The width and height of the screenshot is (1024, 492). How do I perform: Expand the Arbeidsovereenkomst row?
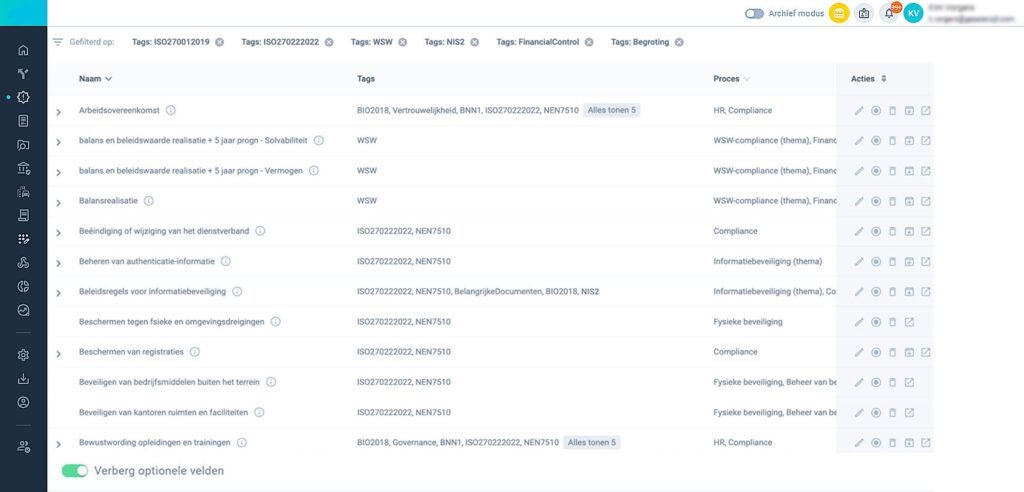pos(58,111)
